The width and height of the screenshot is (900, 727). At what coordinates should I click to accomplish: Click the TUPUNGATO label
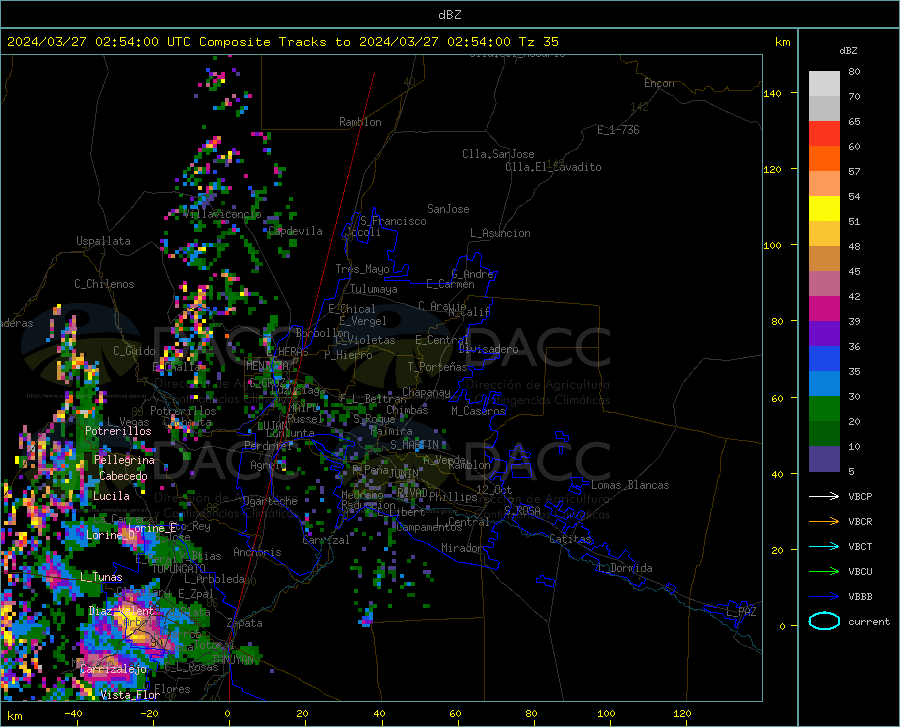[179, 569]
